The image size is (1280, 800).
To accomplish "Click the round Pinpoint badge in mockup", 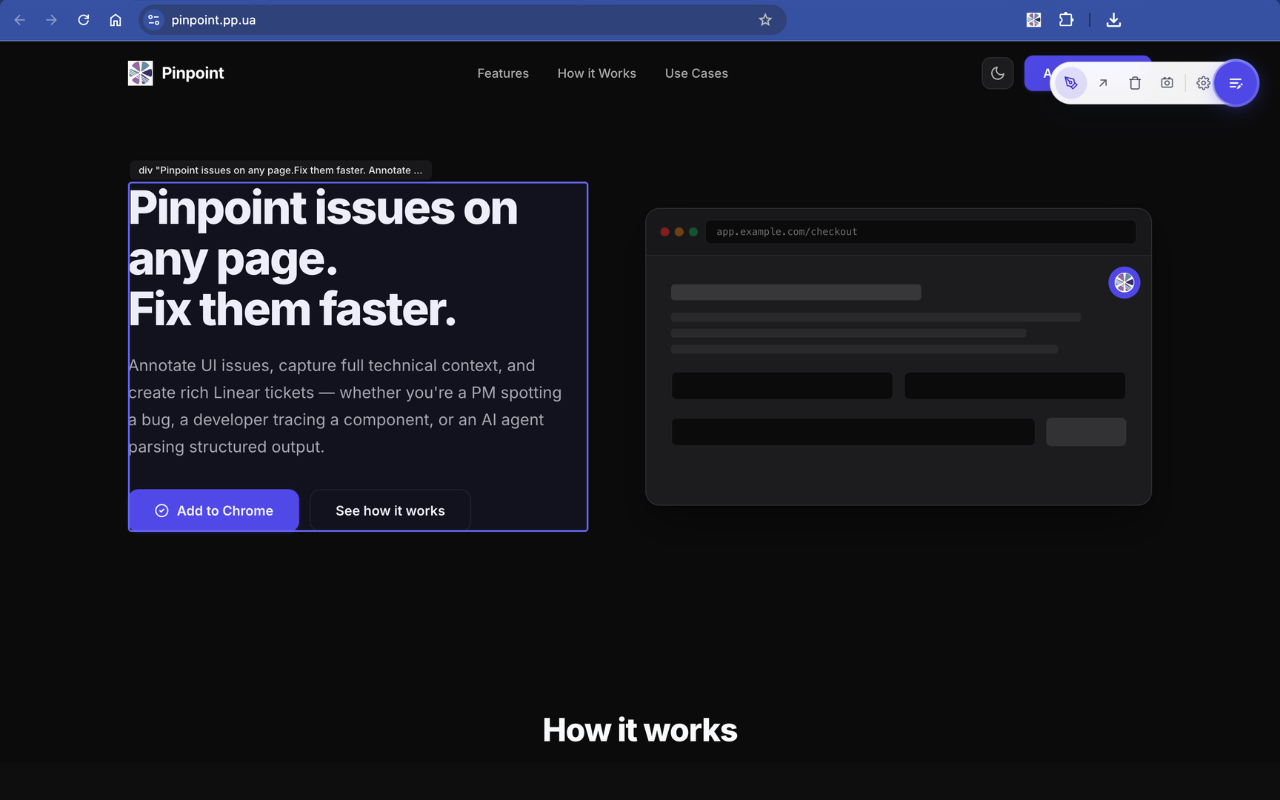I will coord(1124,283).
